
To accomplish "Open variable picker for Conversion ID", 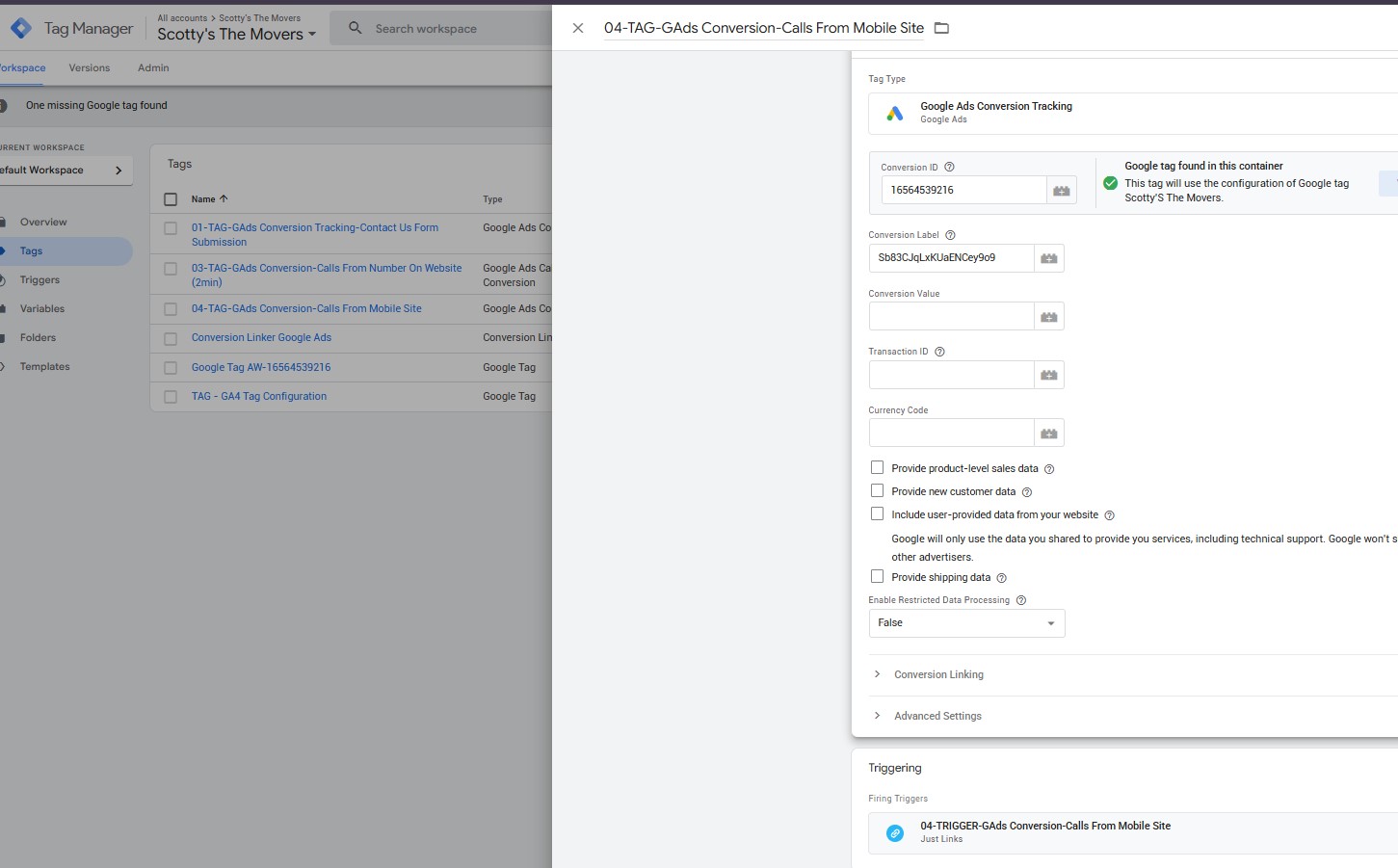I will point(1062,191).
